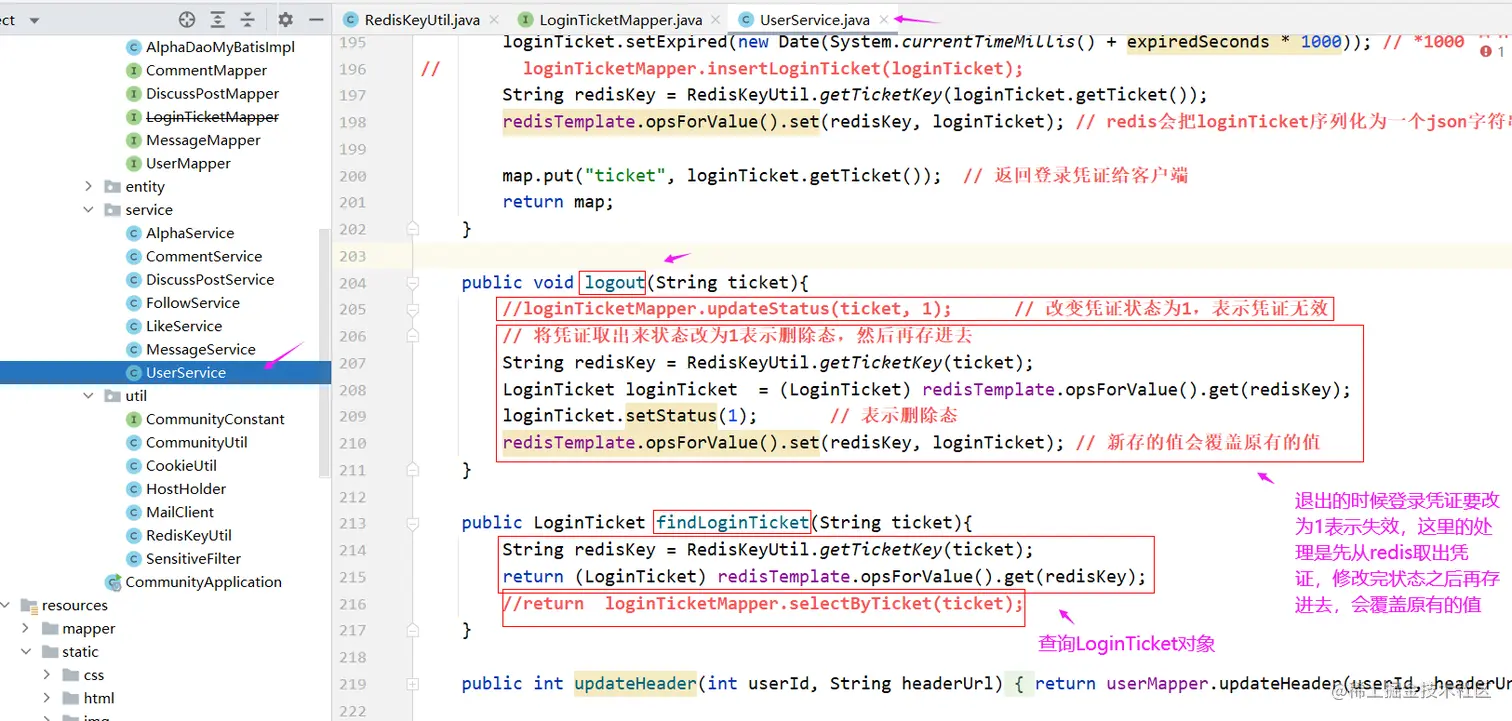Screen dimensions: 1512x721
Task: Close the UserService.java tab
Action: coord(884,19)
